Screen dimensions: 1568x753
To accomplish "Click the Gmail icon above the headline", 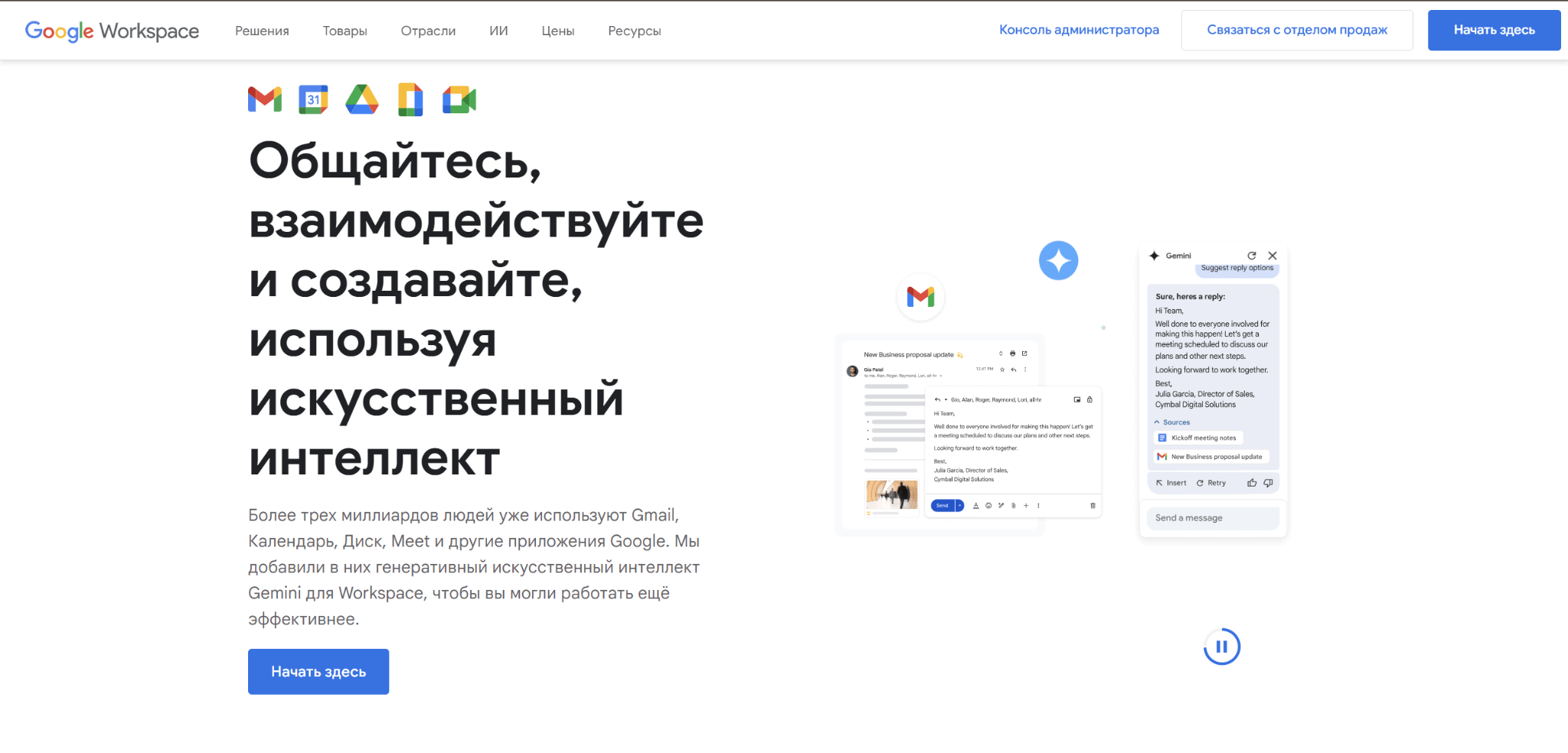I will 265,99.
